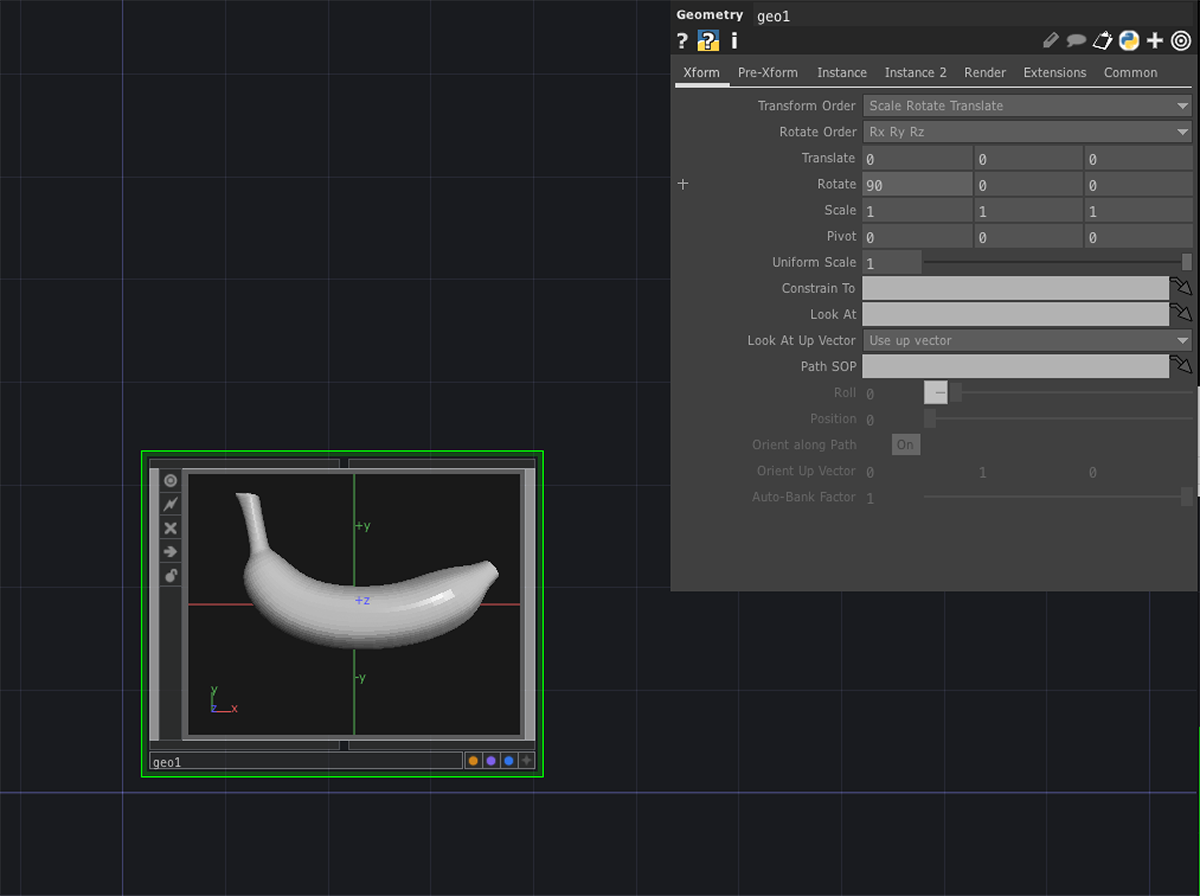Toggle the lock flag on geo1 node
Screen dimensions: 1200x896
(170, 575)
